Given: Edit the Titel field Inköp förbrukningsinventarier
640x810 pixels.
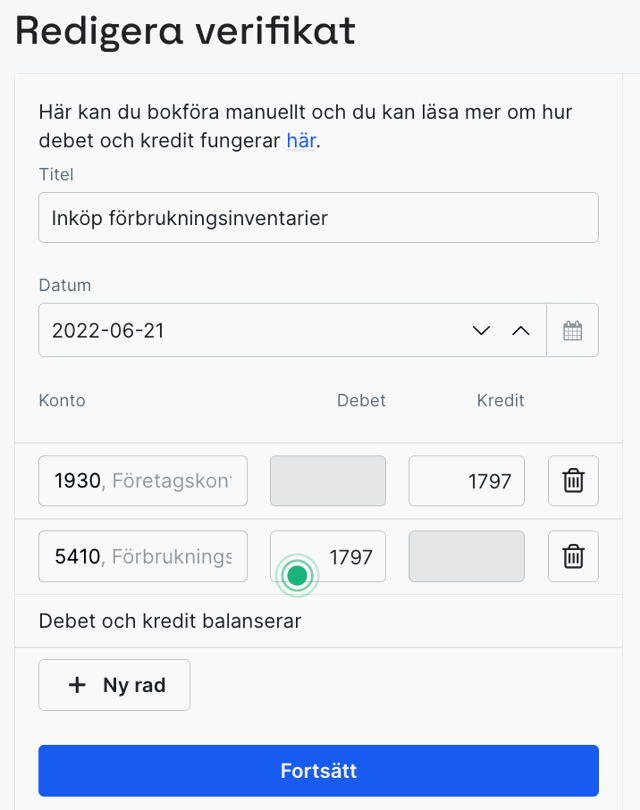Looking at the screenshot, I should [x=317, y=217].
